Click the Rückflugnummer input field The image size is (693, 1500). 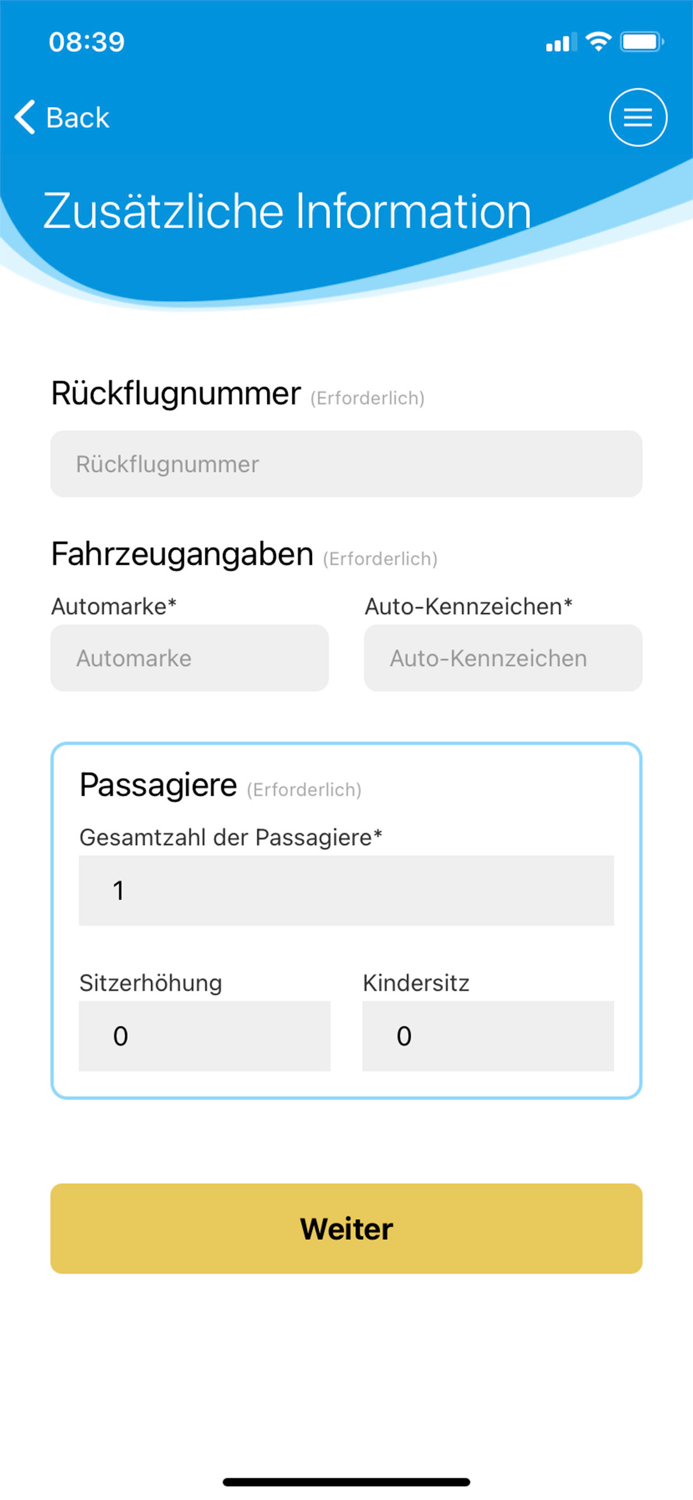click(x=346, y=463)
